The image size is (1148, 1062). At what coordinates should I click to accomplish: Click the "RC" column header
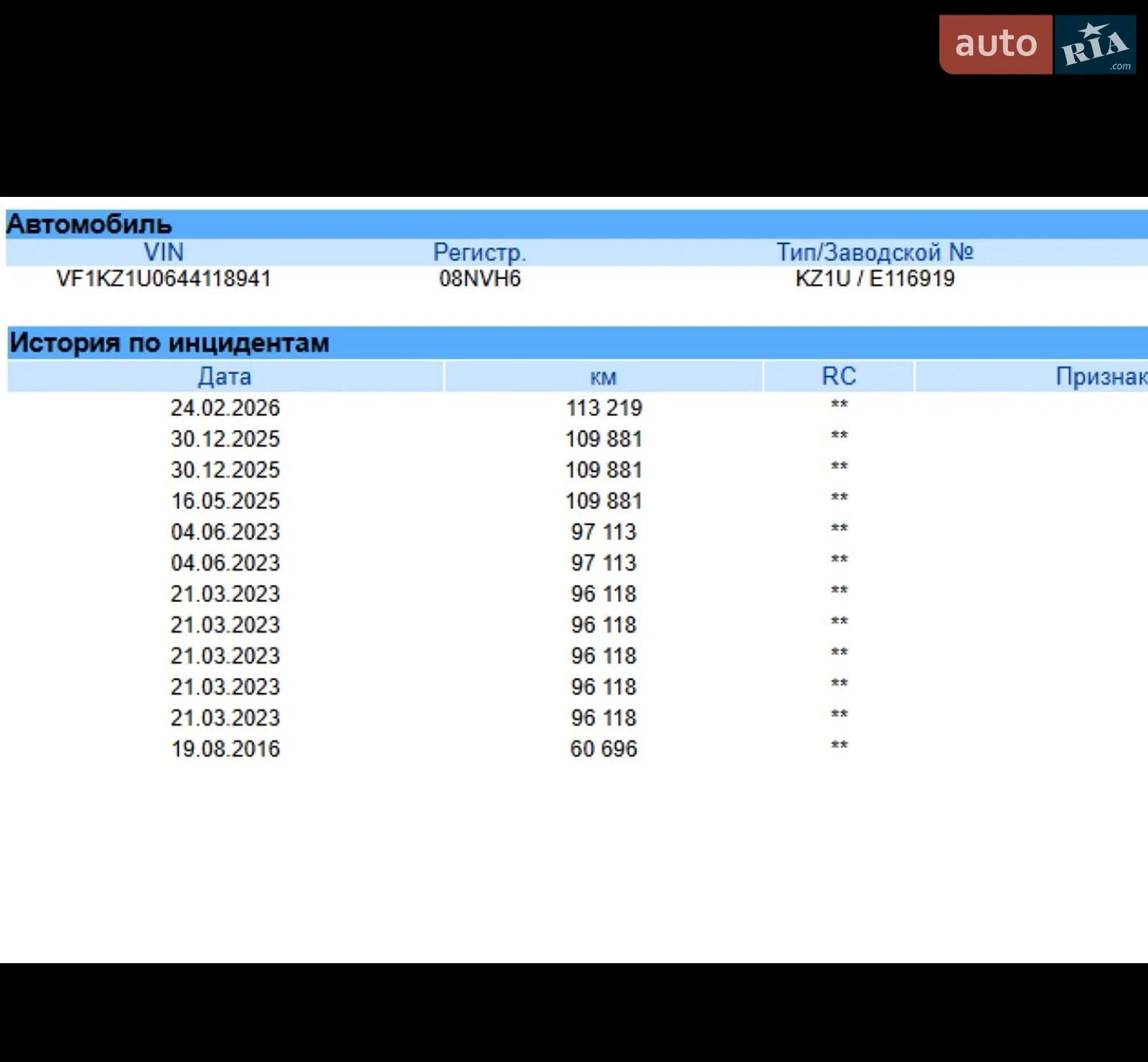pos(839,376)
